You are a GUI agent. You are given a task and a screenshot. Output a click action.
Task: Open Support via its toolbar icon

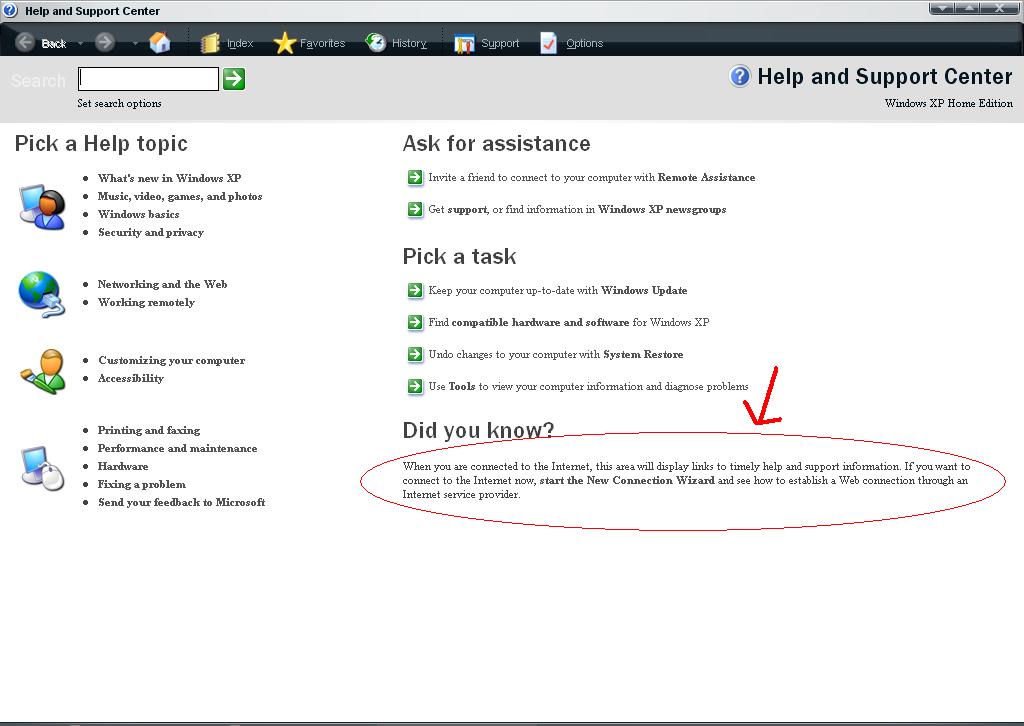(463, 42)
